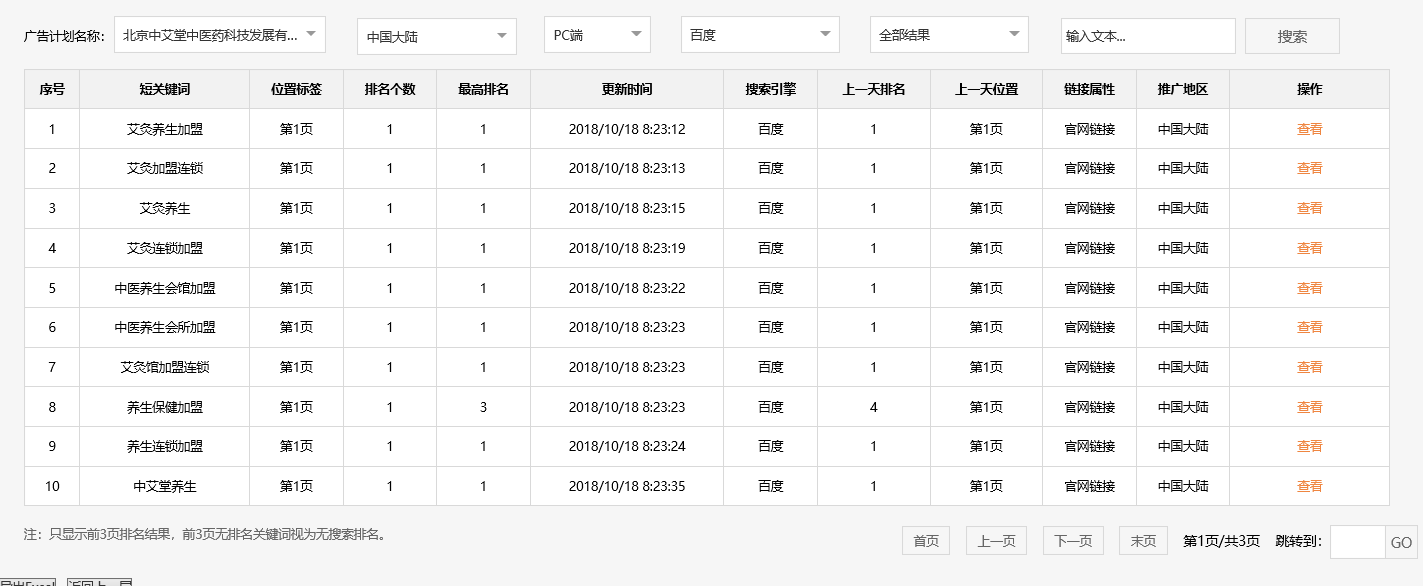The height and width of the screenshot is (586, 1423).
Task: Expand the 百度 search engine dropdown
Action: pyautogui.click(x=759, y=33)
